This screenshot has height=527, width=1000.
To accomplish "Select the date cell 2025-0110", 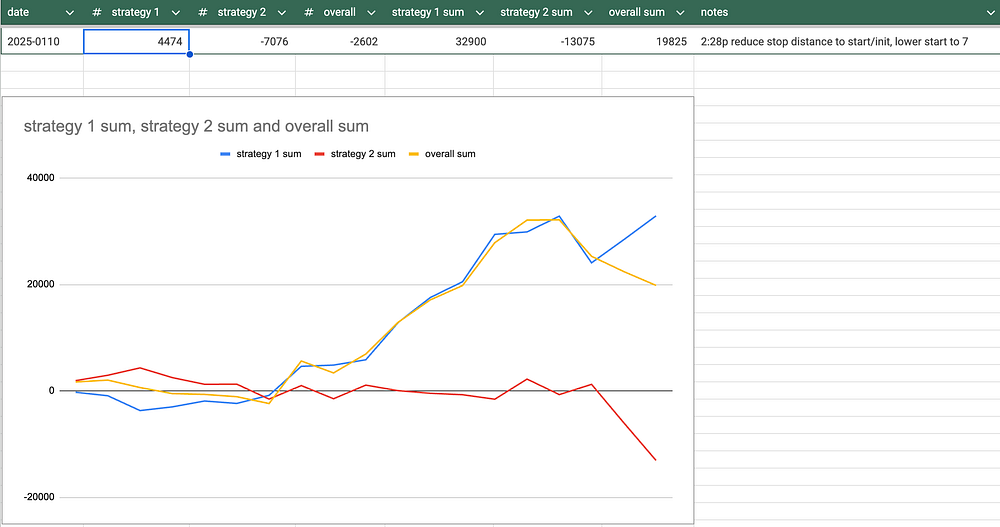I will (x=42, y=41).
